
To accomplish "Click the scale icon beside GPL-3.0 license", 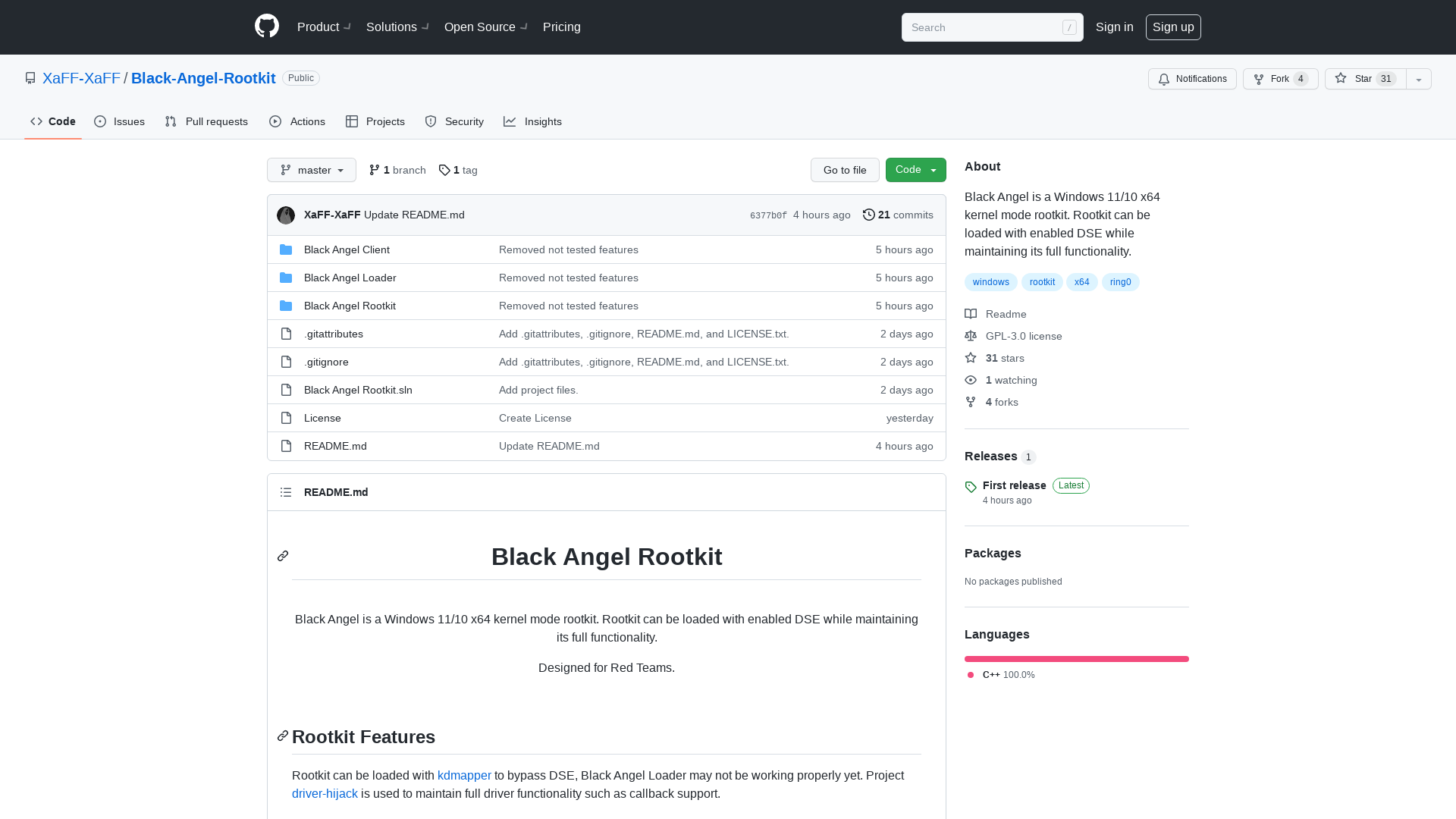I will click(x=971, y=336).
